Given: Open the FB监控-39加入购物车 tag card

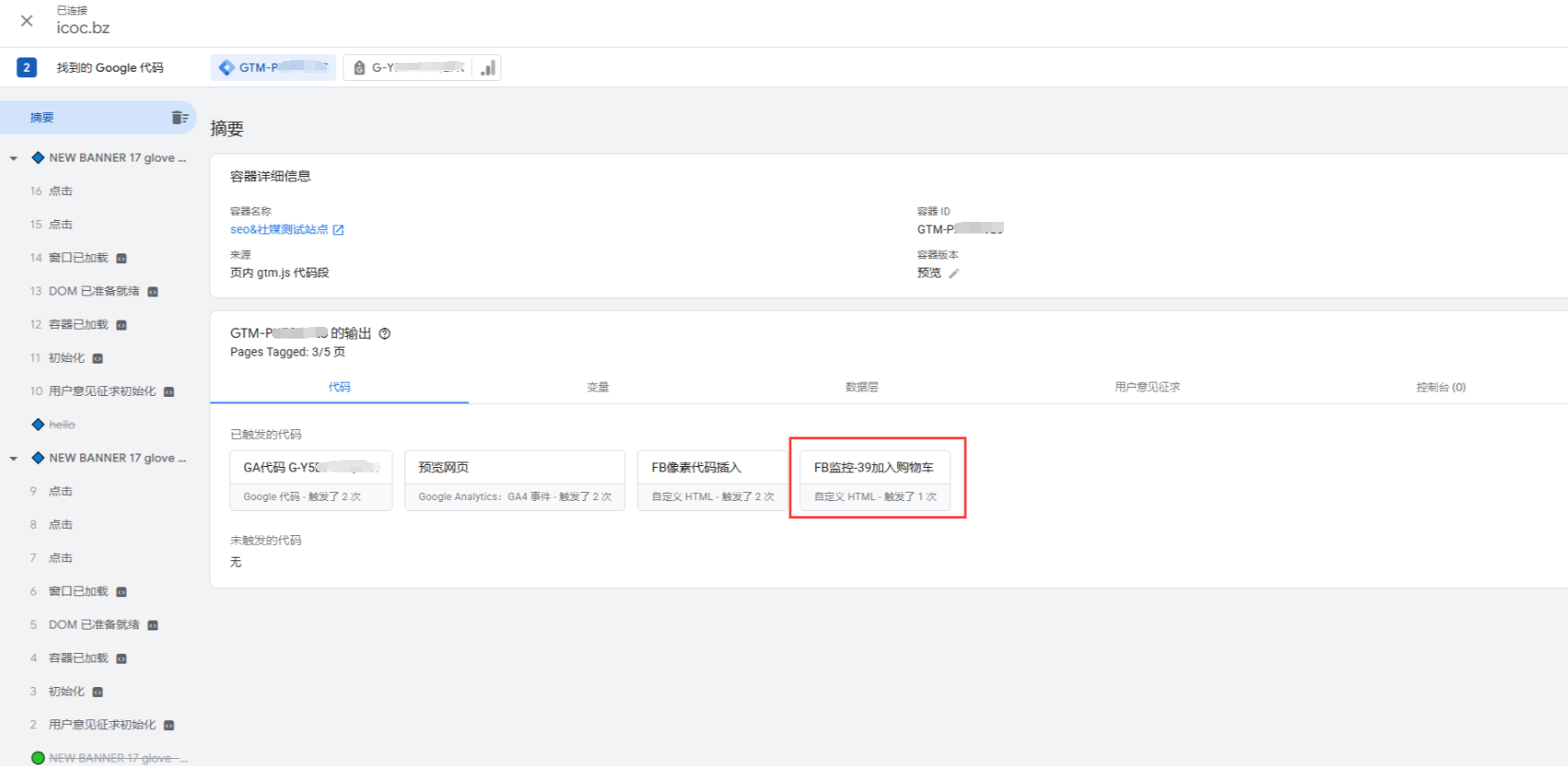Looking at the screenshot, I should (x=875, y=480).
